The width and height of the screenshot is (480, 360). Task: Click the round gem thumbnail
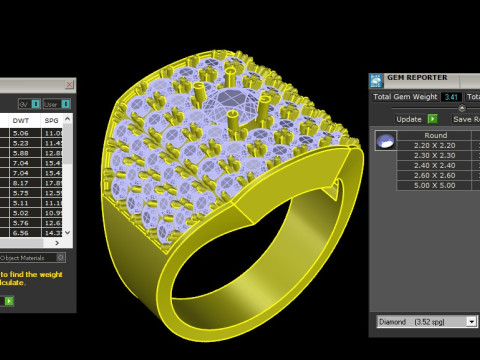point(386,140)
